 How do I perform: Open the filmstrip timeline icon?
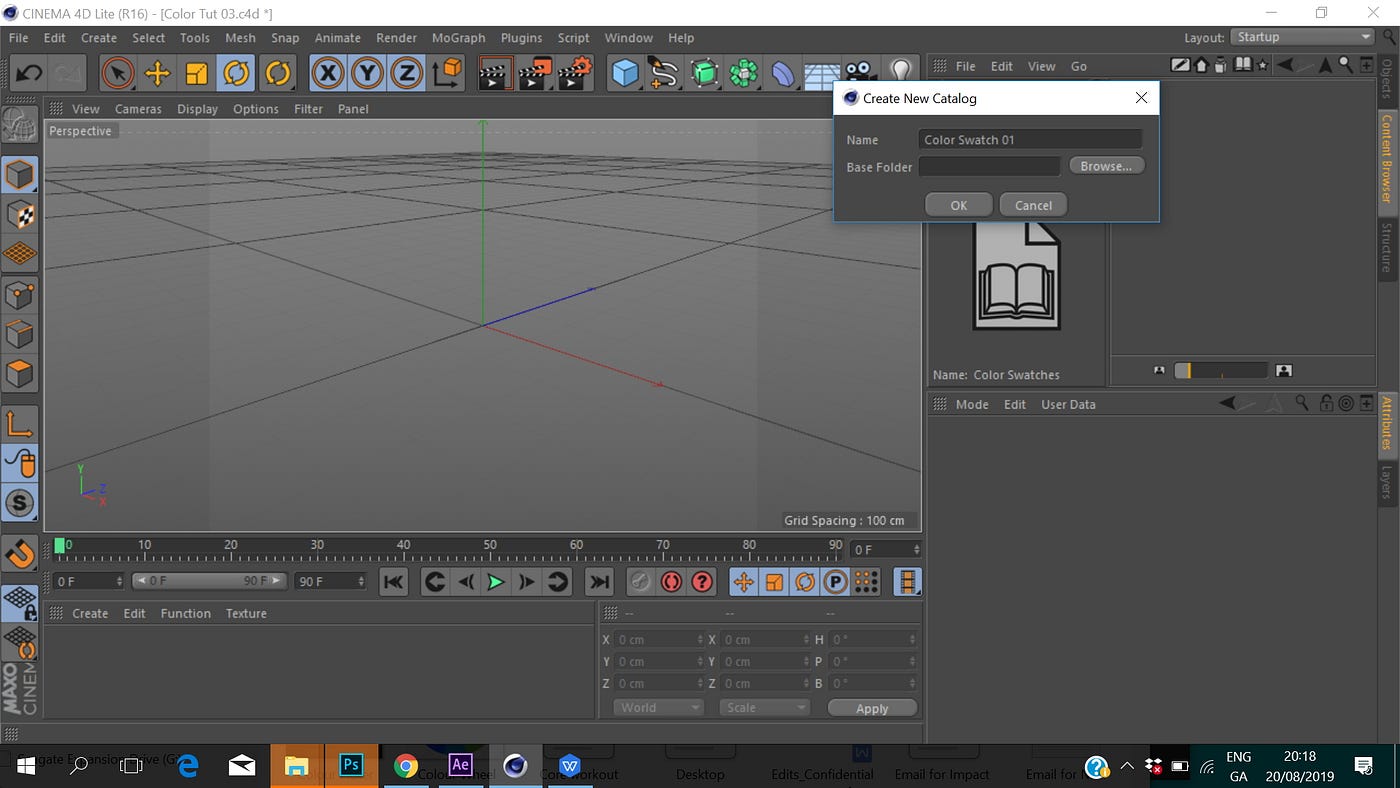pos(907,581)
